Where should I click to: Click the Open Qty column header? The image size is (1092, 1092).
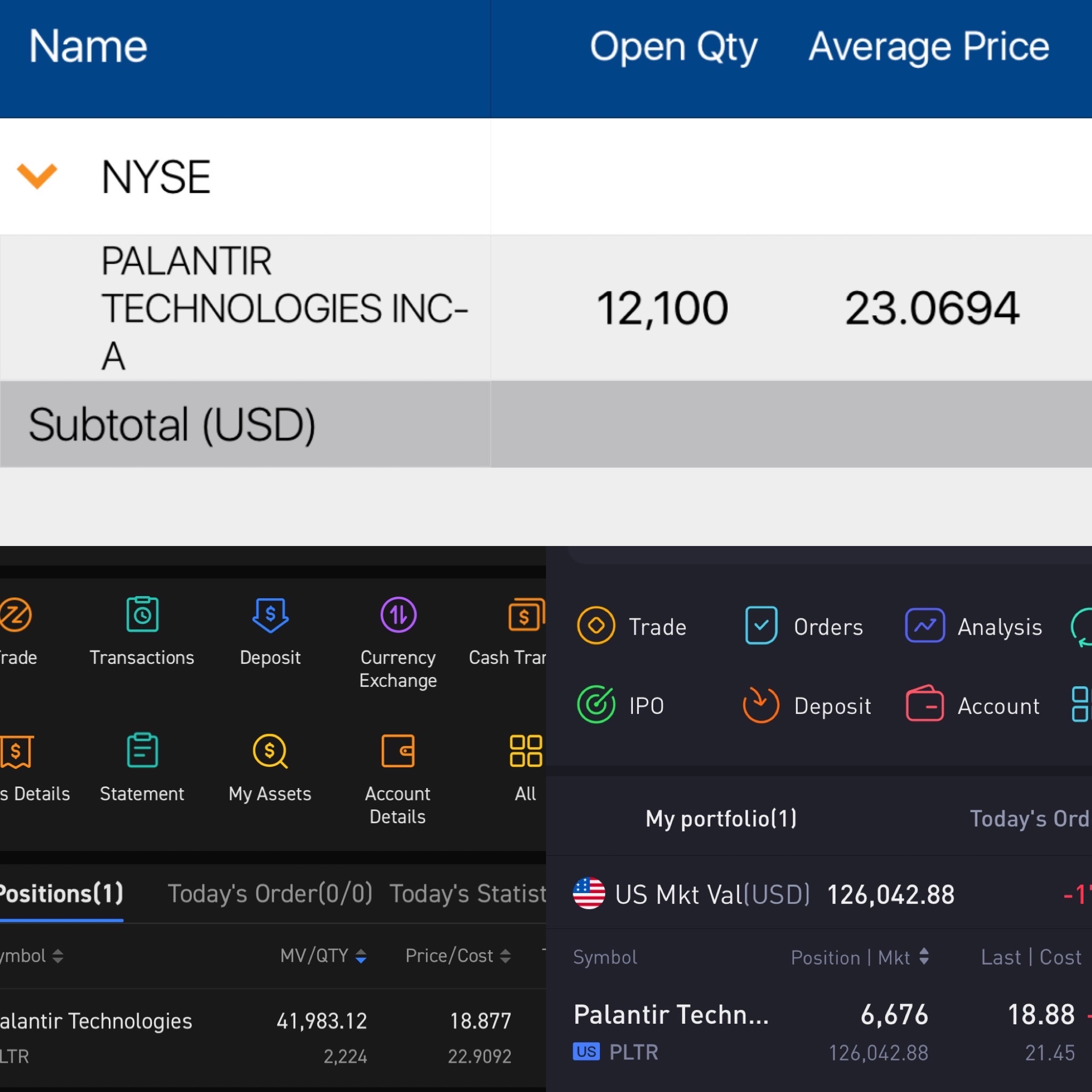point(673,47)
